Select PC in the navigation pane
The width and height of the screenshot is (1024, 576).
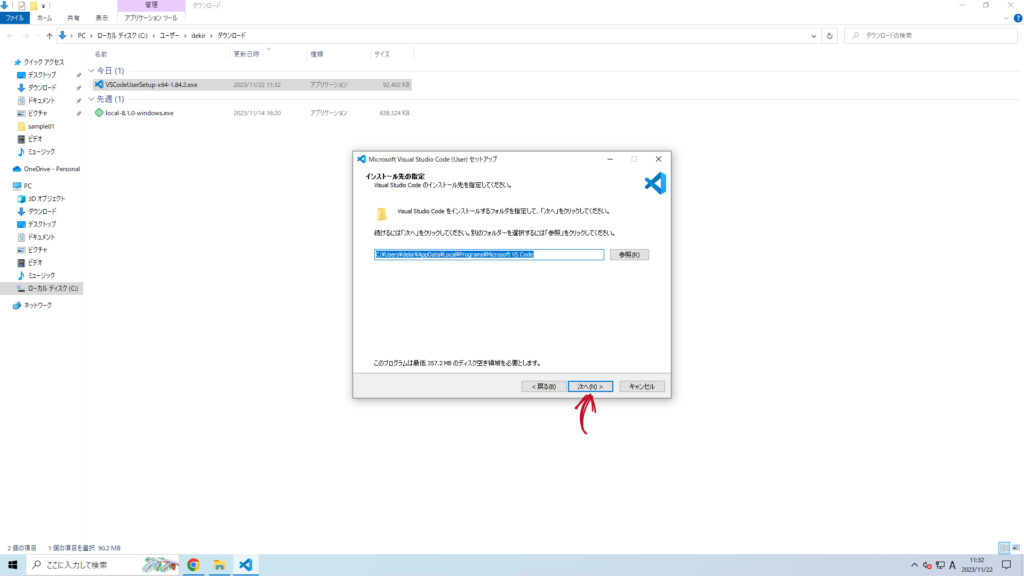click(27, 186)
